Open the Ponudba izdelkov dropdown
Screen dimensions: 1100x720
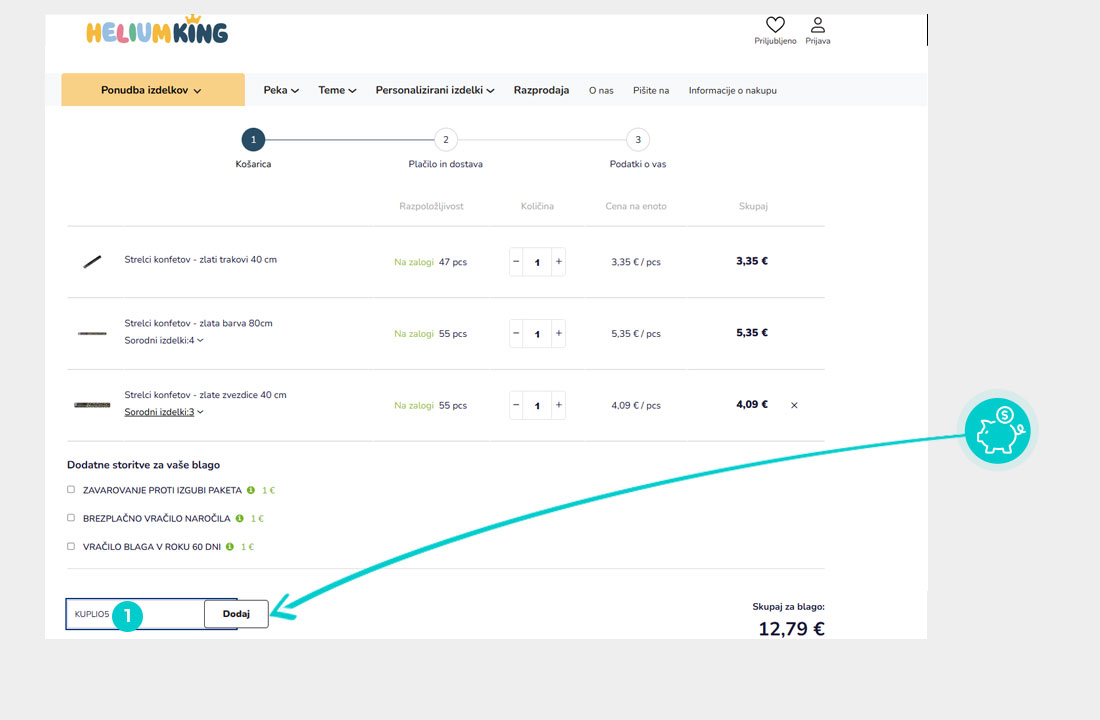[152, 90]
